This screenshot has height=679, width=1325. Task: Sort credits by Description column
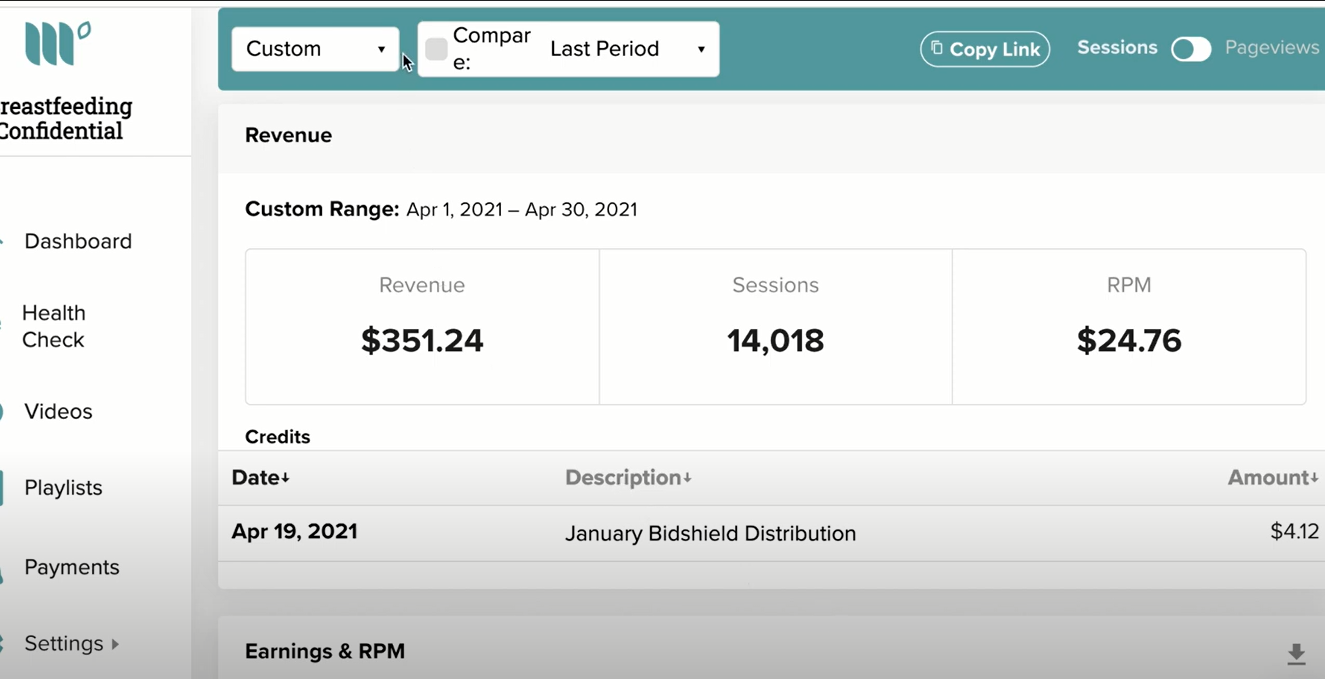[628, 478]
